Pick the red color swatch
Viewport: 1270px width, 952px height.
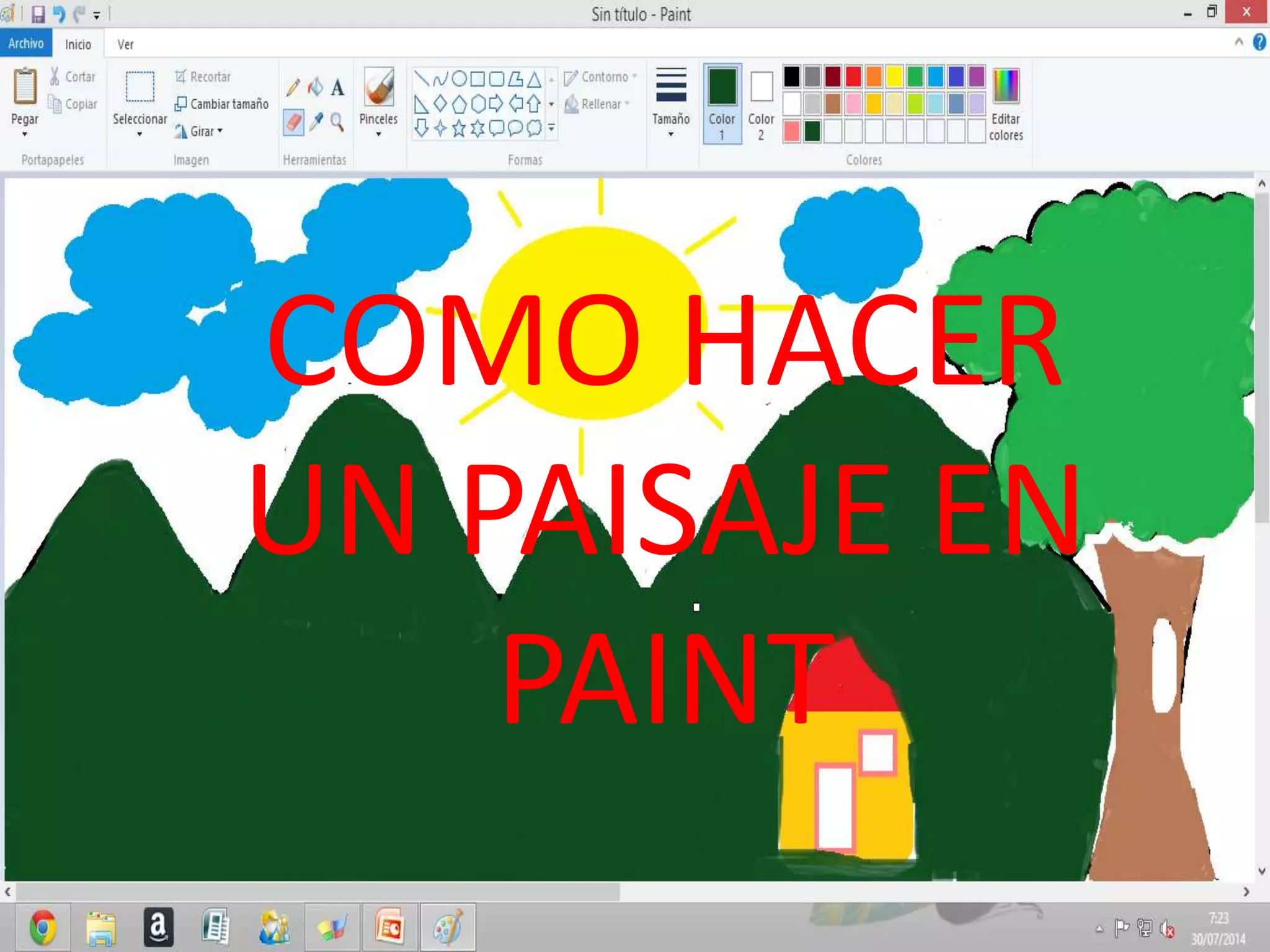pyautogui.click(x=853, y=76)
